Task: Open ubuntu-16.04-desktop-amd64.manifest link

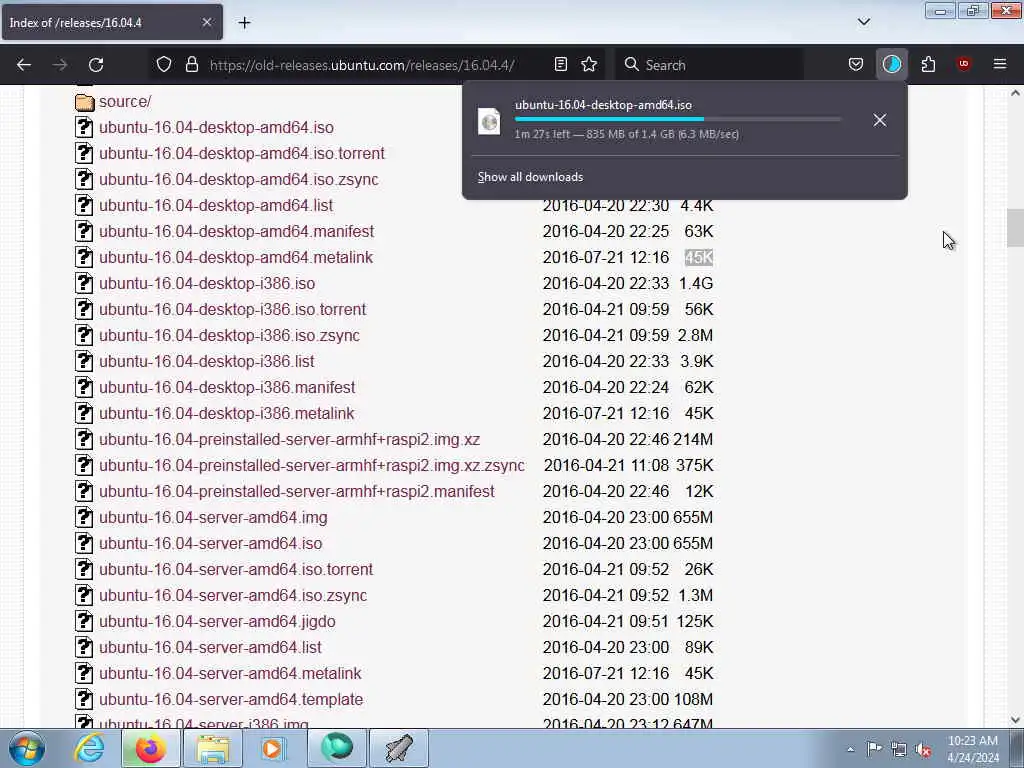Action: click(x=236, y=231)
